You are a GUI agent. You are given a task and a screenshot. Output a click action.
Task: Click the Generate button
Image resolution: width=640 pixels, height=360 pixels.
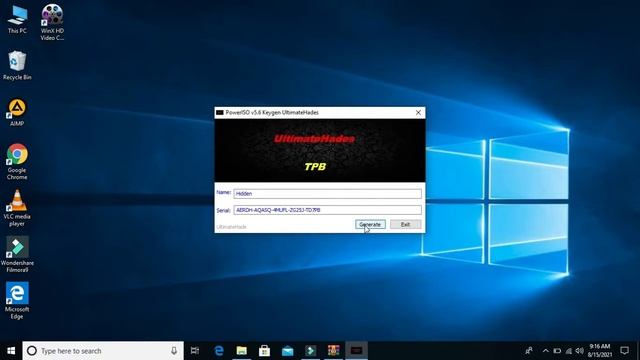(370, 224)
